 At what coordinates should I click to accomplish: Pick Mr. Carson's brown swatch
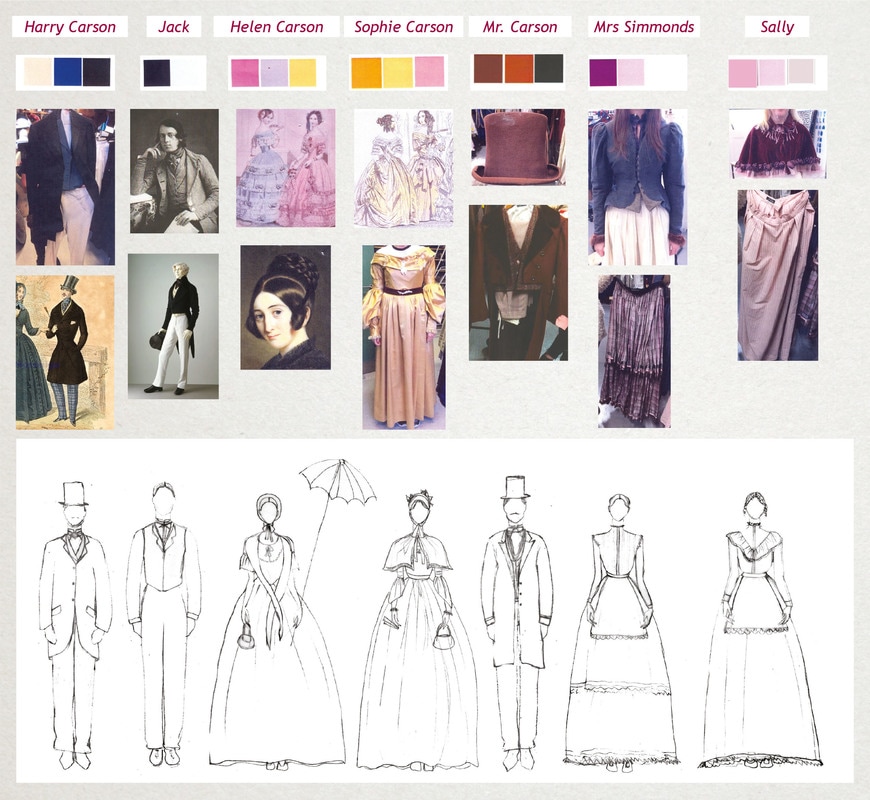(488, 69)
